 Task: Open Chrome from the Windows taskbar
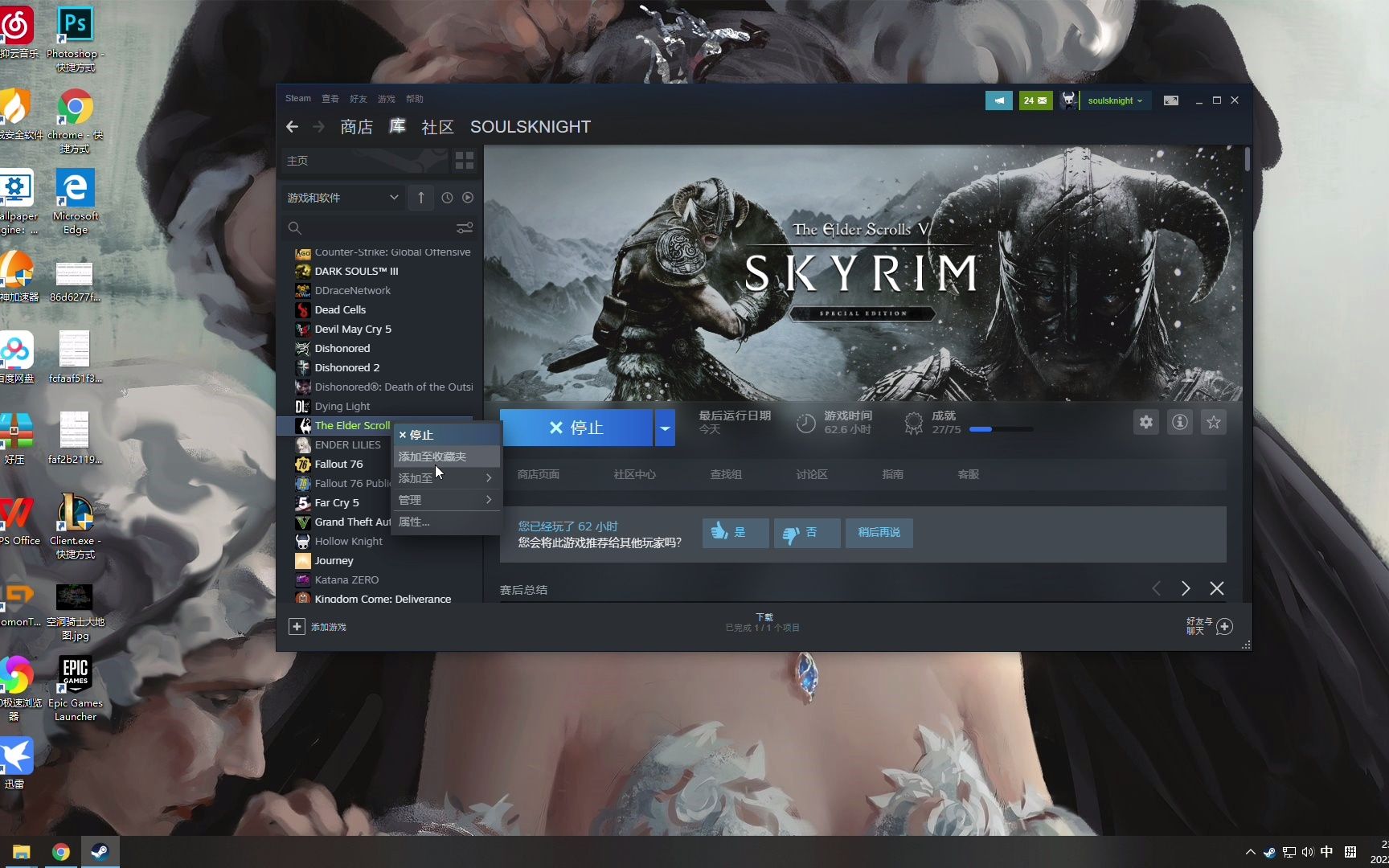pos(61,852)
